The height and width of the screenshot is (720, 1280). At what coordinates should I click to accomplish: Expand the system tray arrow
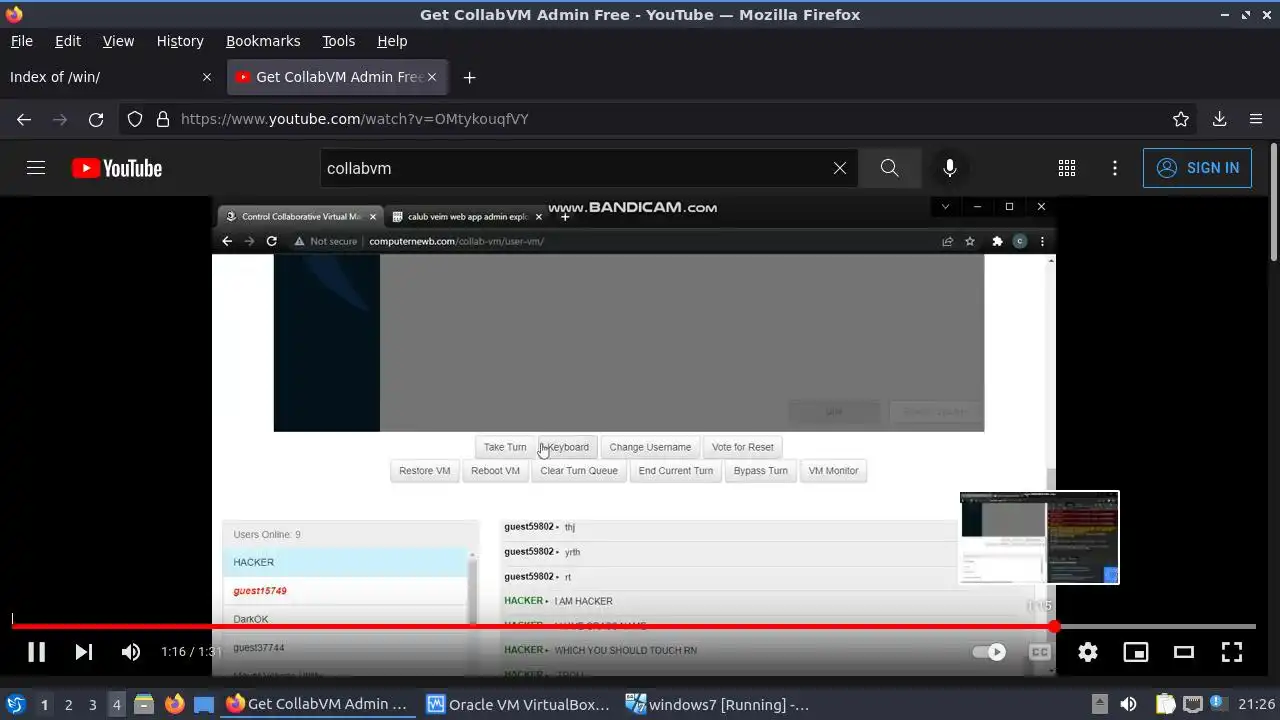[x=1099, y=704]
